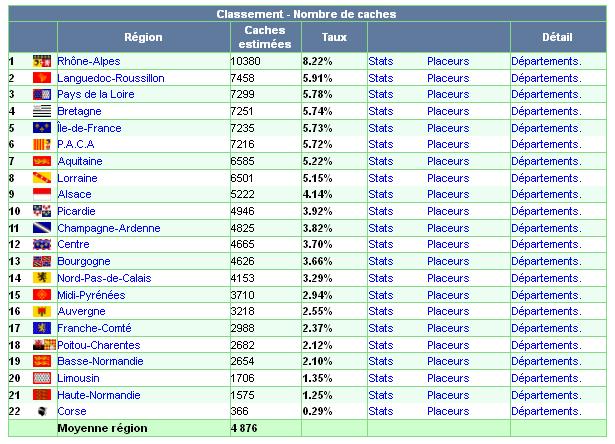Open the Pays de la Loire region link
615x444 pixels.
93,94
